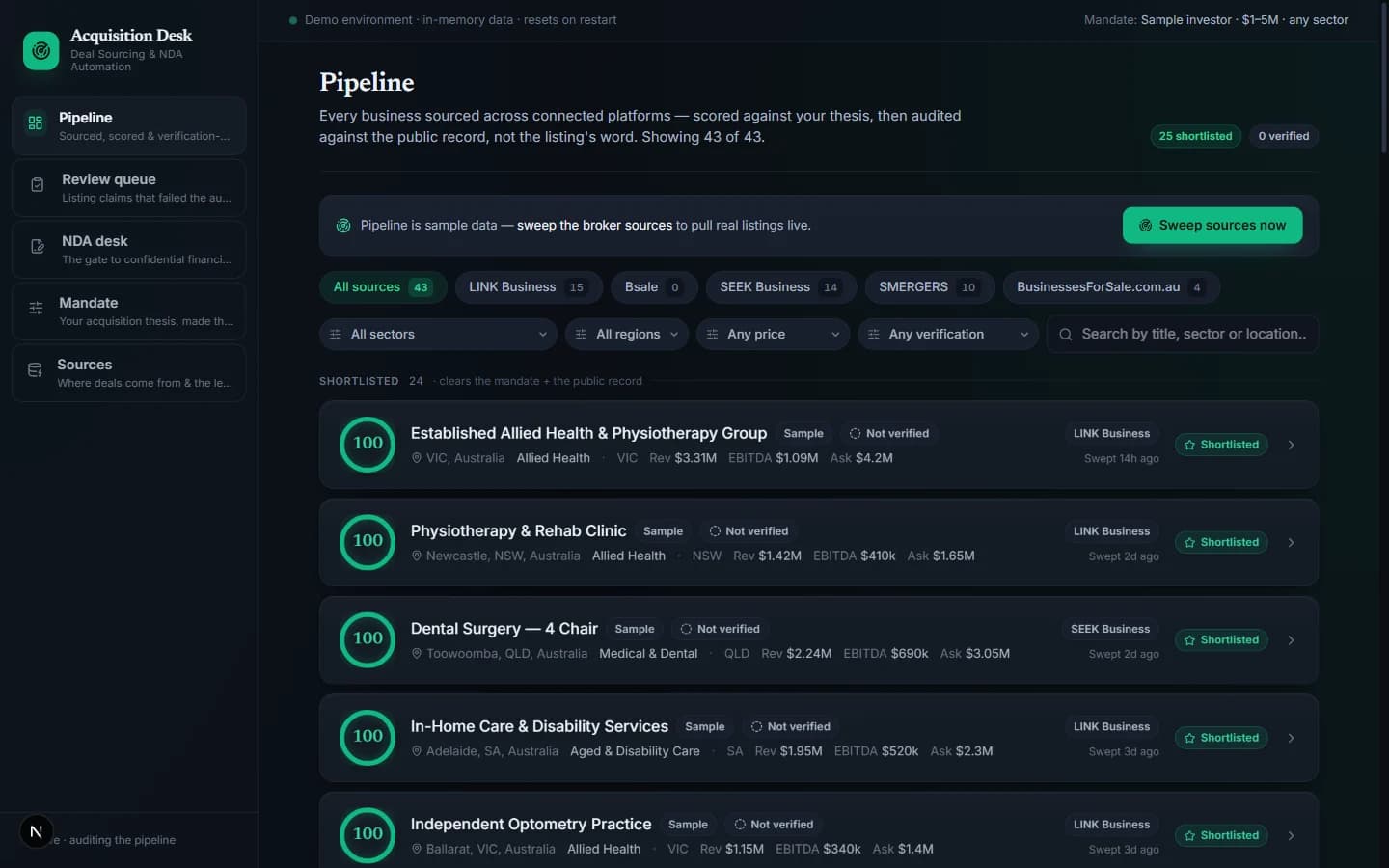Click Aged & Disability Care sector text

(635, 751)
